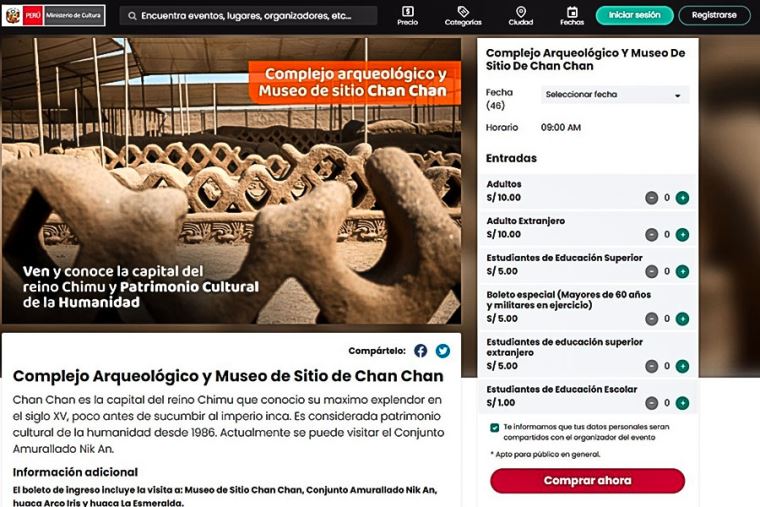Click the Iniciar sesión button
The width and height of the screenshot is (760, 507).
[x=634, y=16]
